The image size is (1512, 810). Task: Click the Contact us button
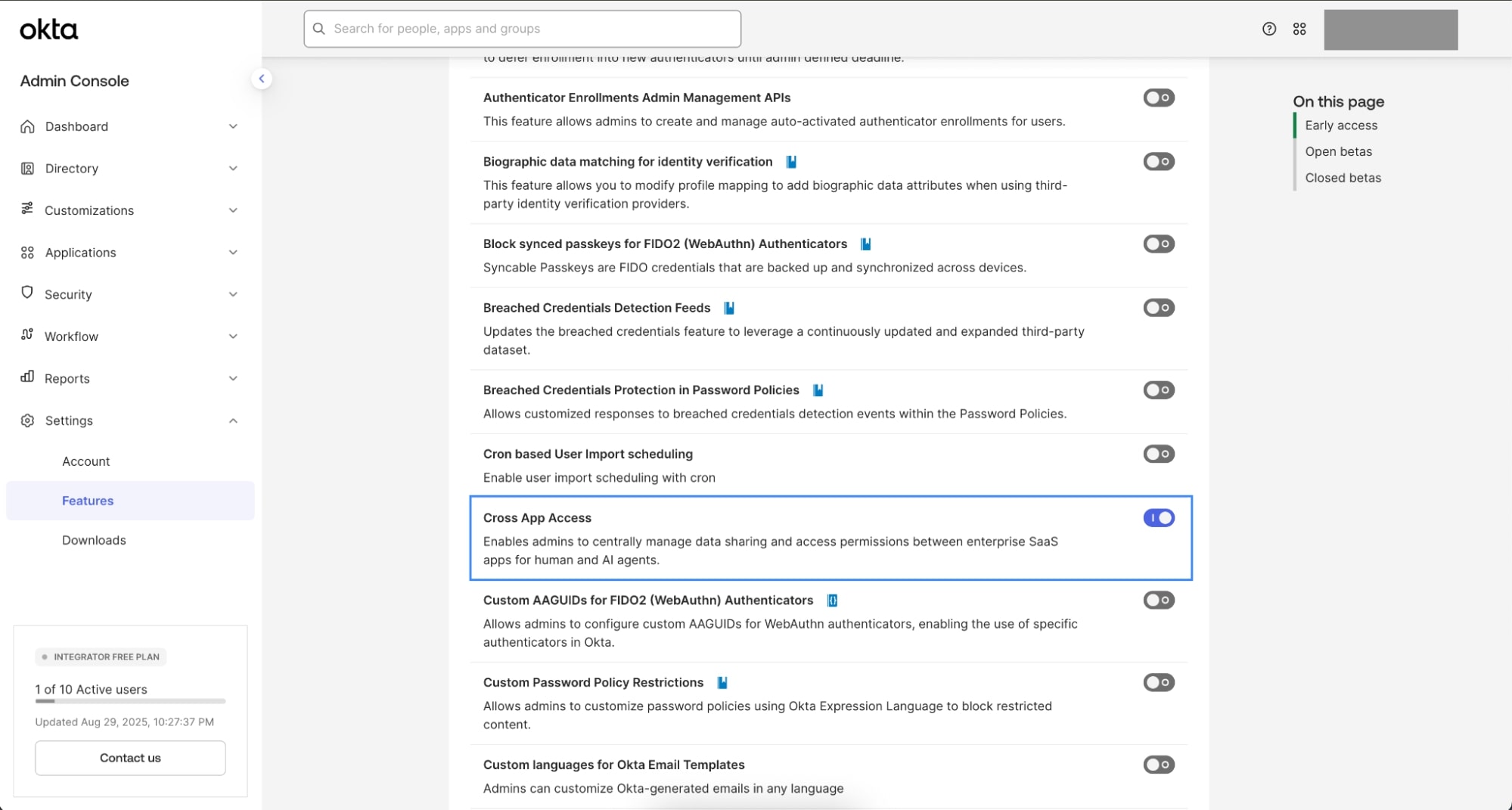coord(129,757)
